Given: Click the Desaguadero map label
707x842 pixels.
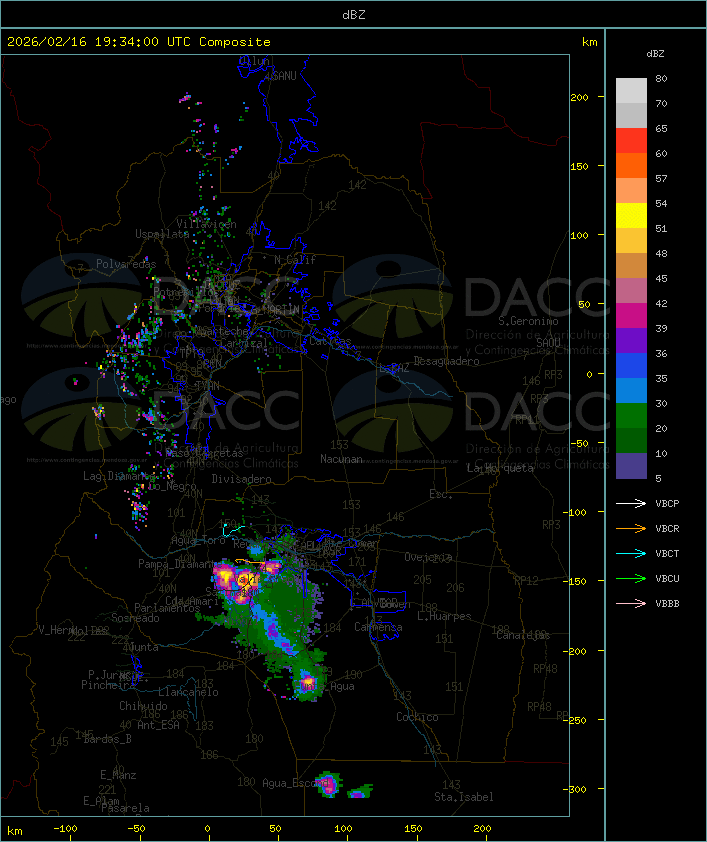Looking at the screenshot, I should (x=447, y=361).
